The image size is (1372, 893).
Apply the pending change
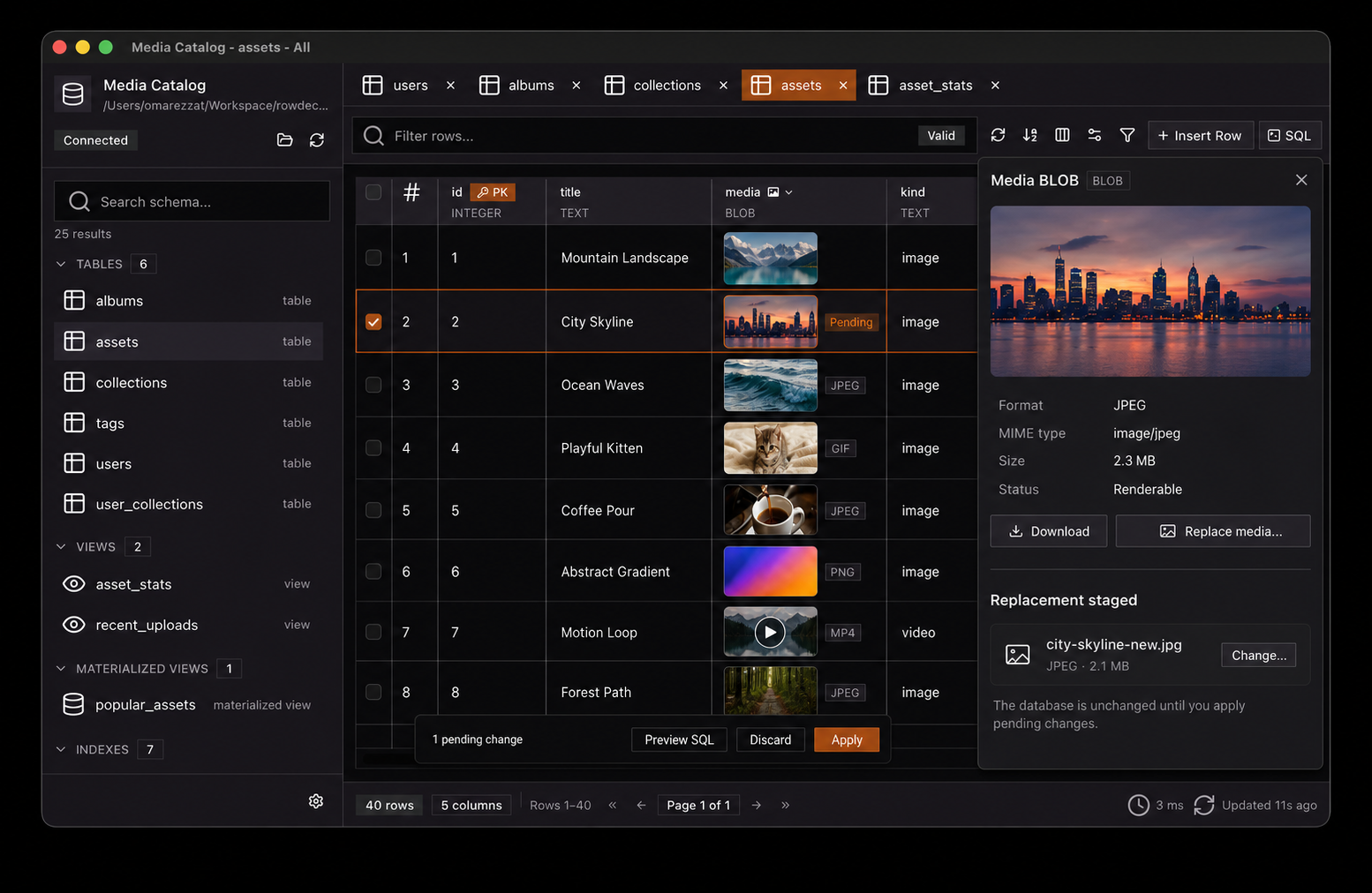(847, 739)
